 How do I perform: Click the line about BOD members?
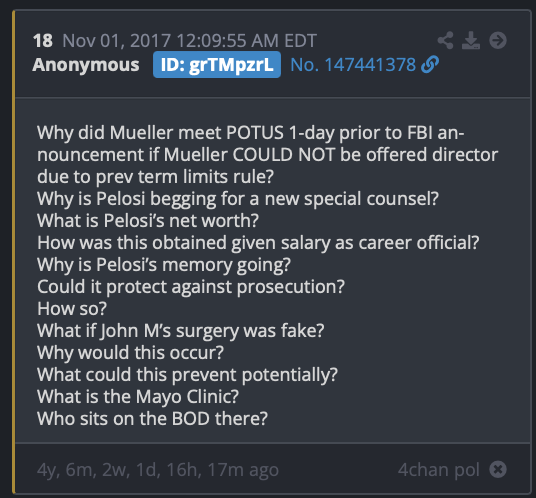pyautogui.click(x=152, y=419)
